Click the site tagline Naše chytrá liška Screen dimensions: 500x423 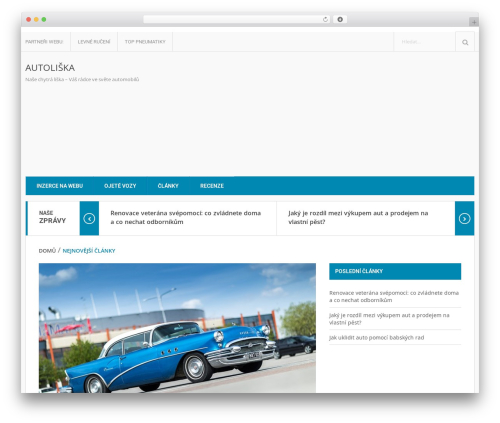pos(82,79)
